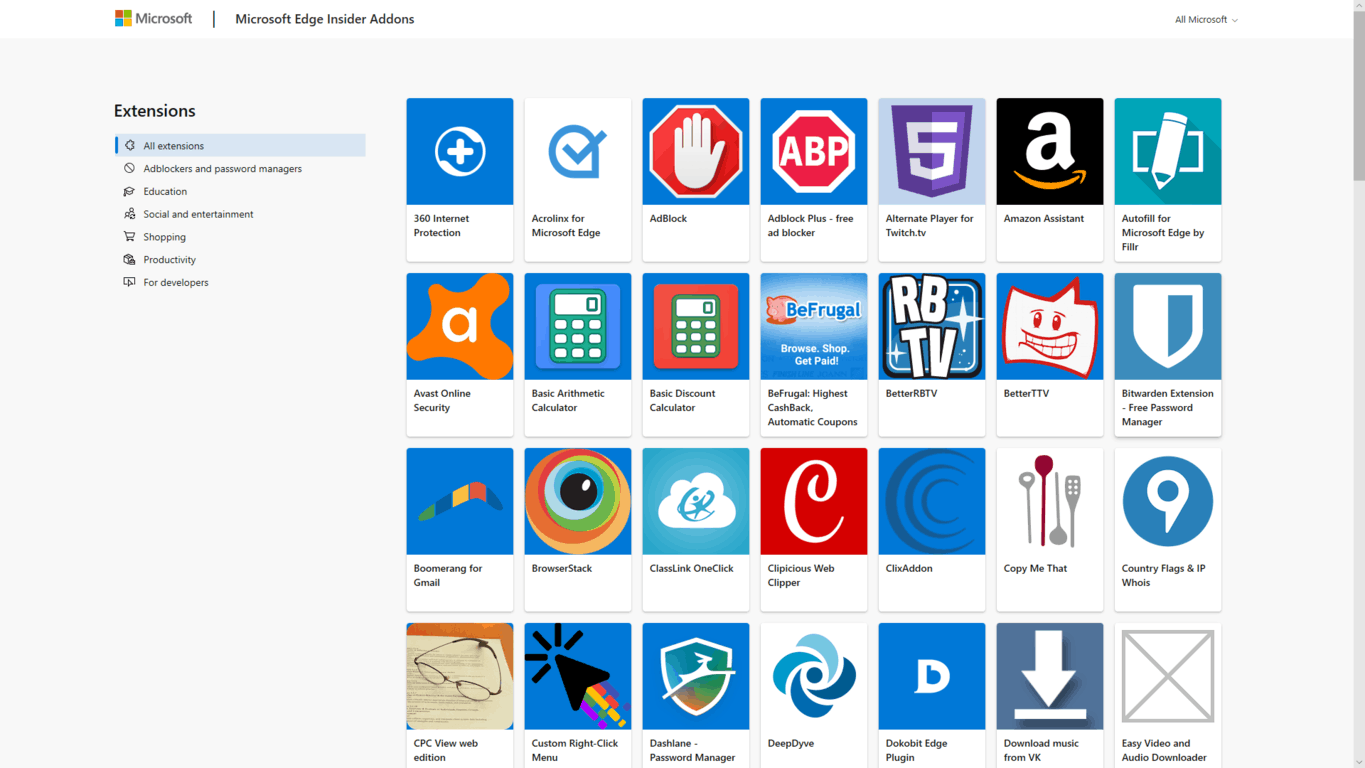Filter by Adblockers and password managers
This screenshot has width=1365, height=768.
(x=222, y=169)
